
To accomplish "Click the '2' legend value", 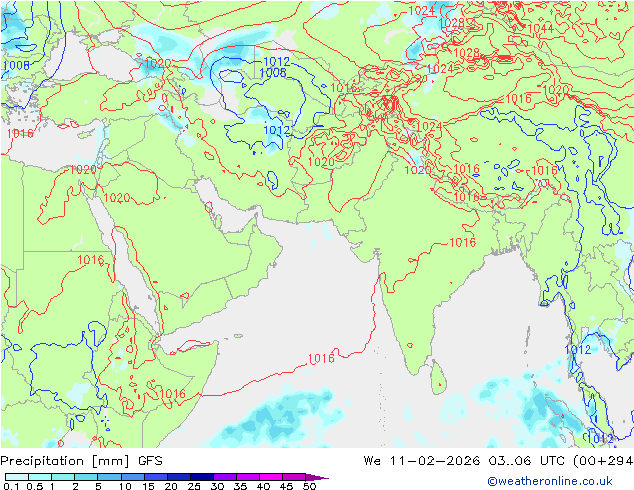I will 75,486.
